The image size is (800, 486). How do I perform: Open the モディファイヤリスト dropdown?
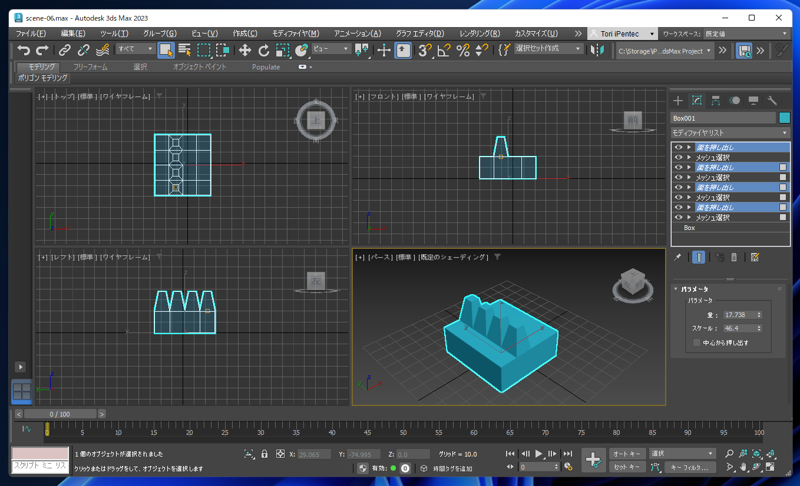point(730,133)
